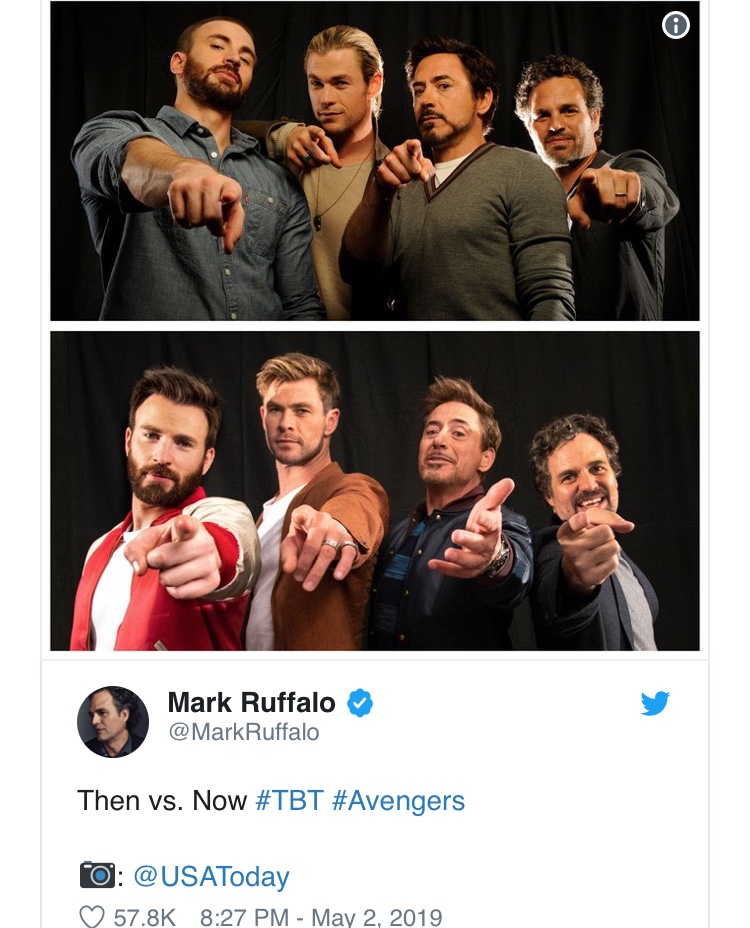The image size is (750, 928).
Task: Click the 57.8K likes count
Action: (x=145, y=917)
